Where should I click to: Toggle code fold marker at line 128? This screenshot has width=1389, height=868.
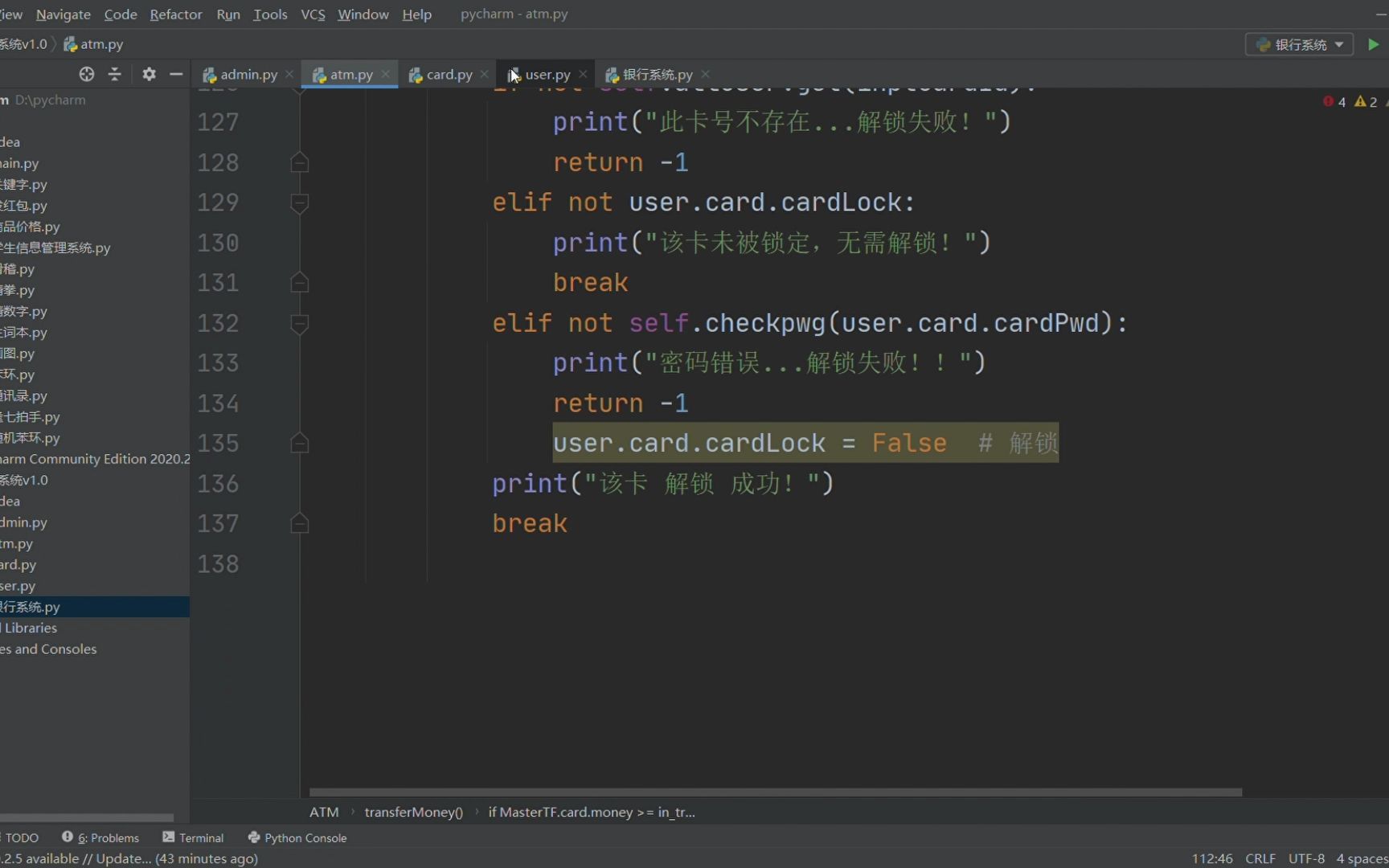tap(300, 162)
